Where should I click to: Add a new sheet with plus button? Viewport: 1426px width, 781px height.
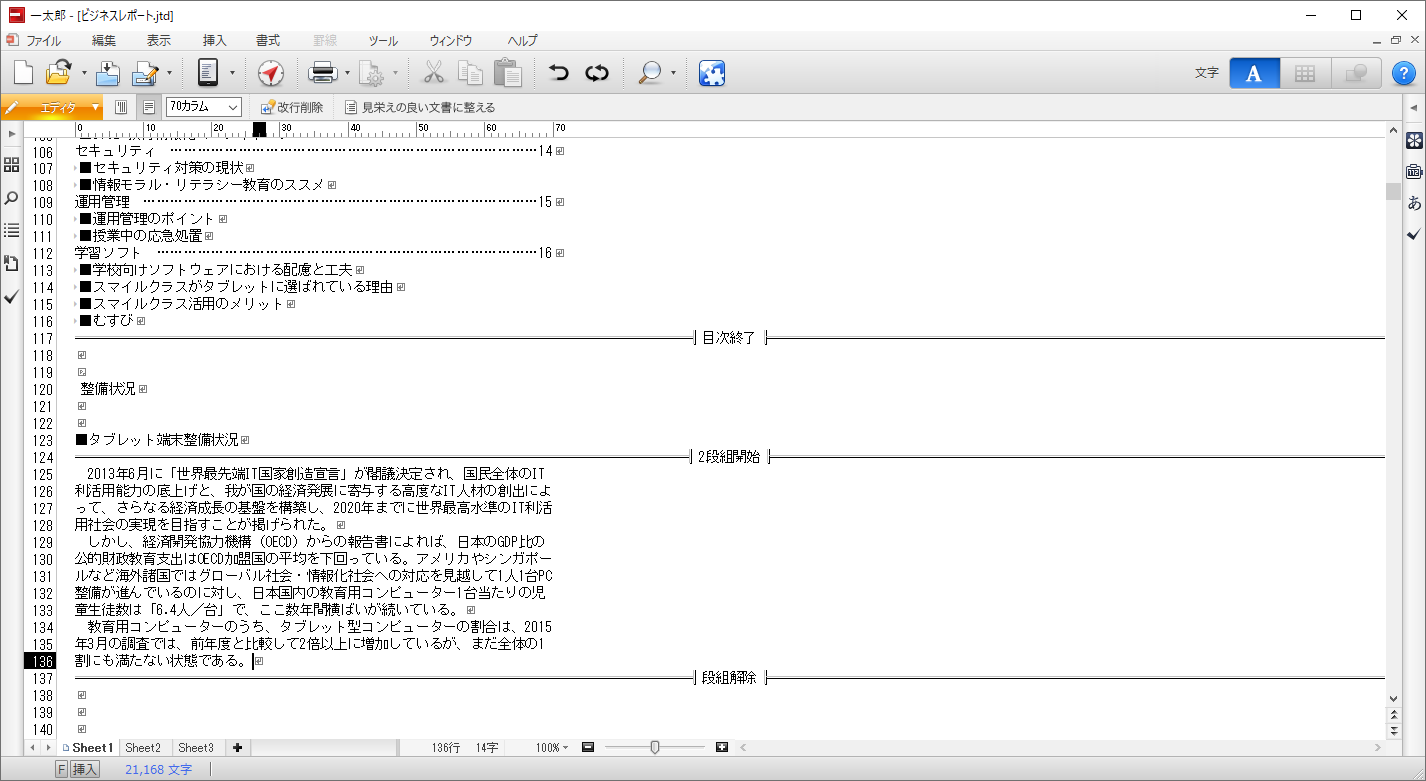pyautogui.click(x=237, y=748)
